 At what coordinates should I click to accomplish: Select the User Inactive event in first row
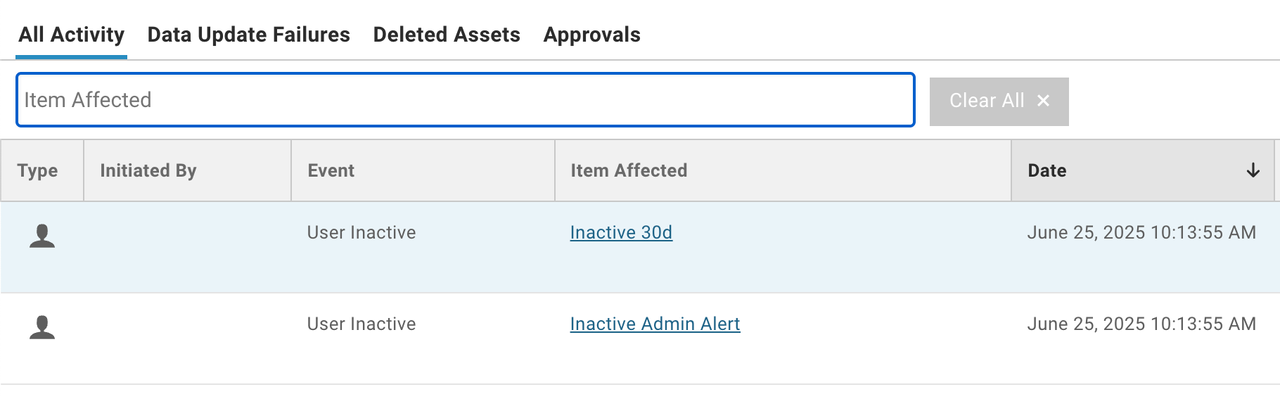(x=361, y=233)
